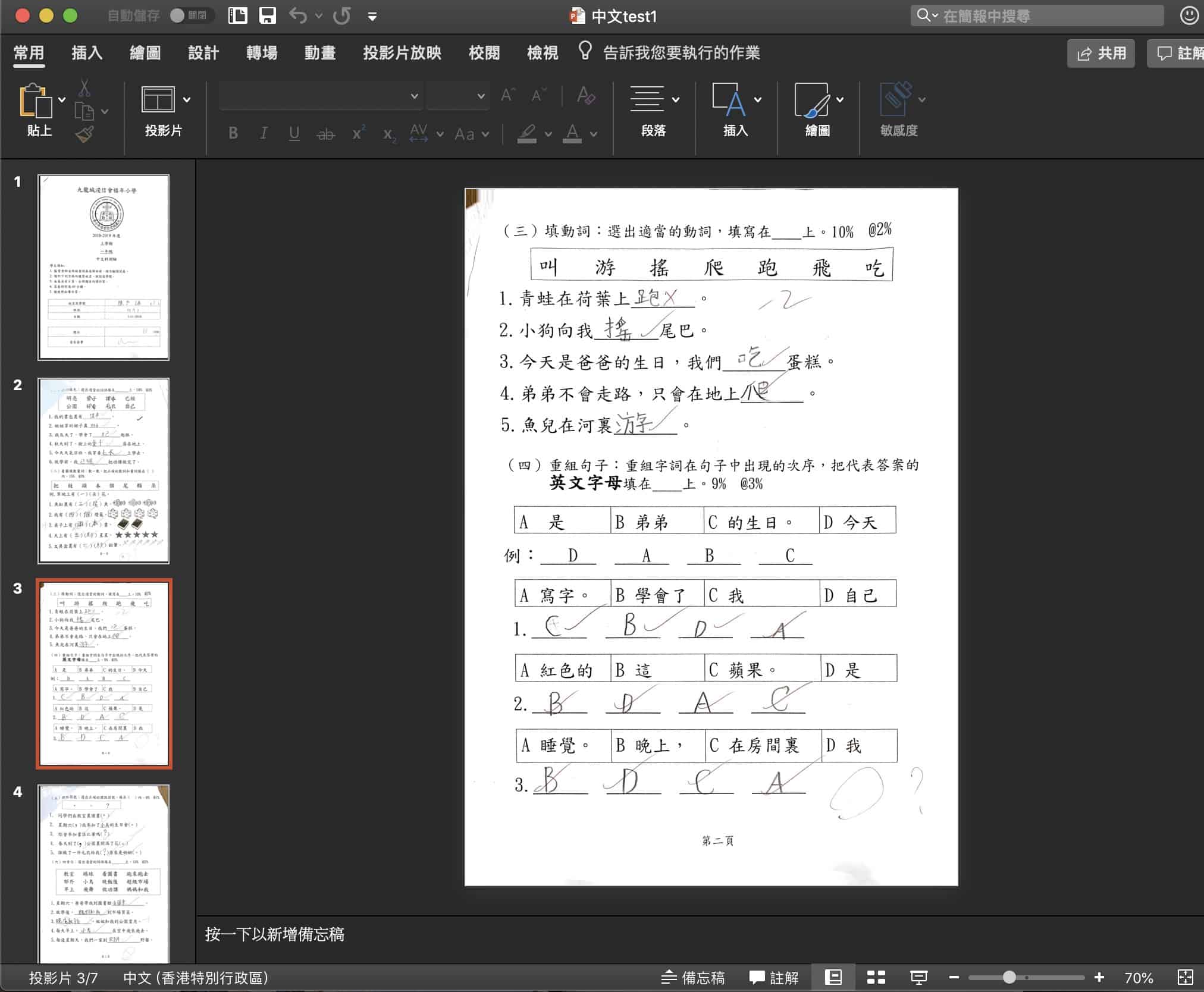Screen dimensions: 1204x992
Task: Open the 插入 (Insert) ribbon tab
Action: [88, 52]
